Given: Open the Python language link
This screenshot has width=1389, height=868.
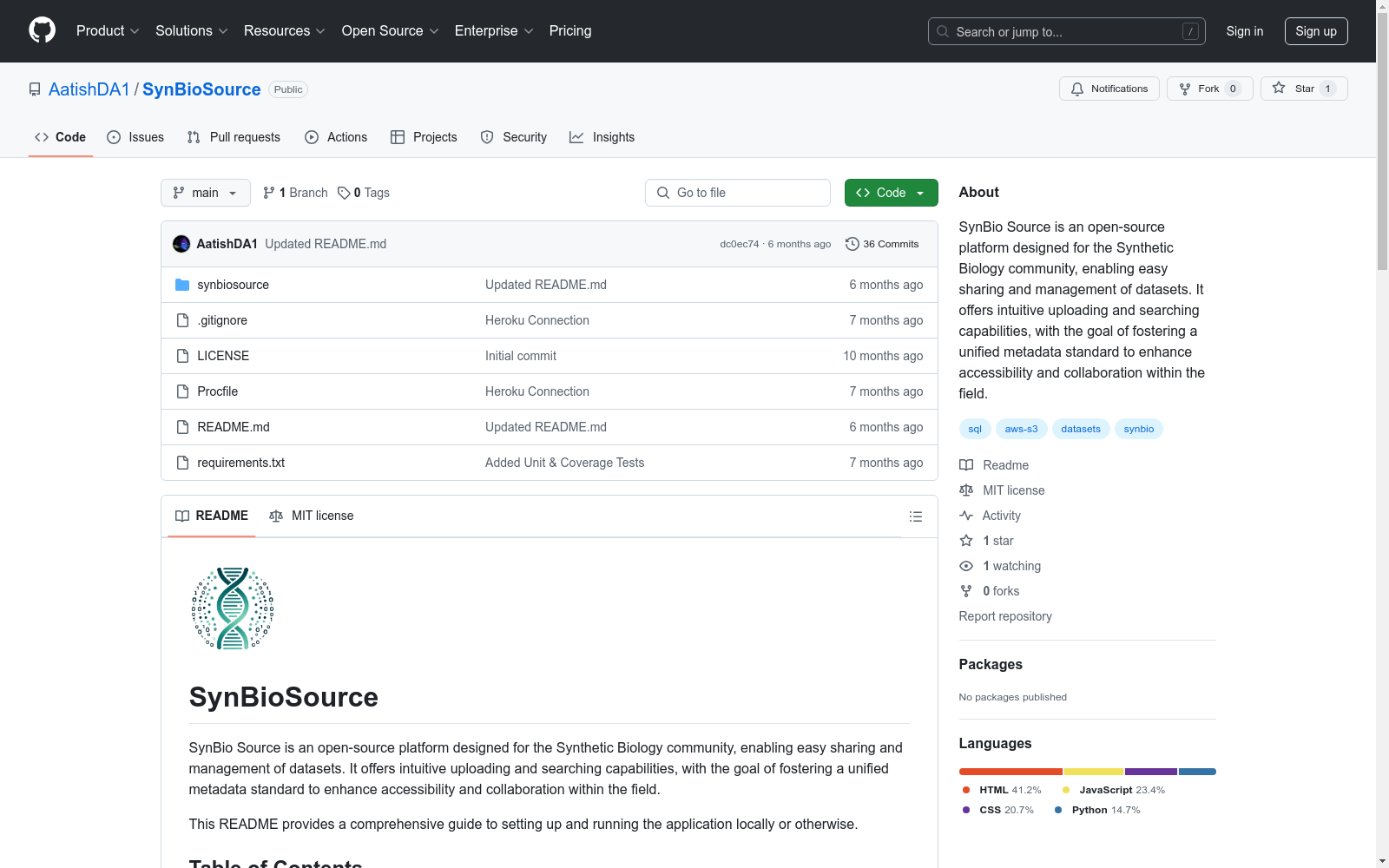Looking at the screenshot, I should 1097,810.
